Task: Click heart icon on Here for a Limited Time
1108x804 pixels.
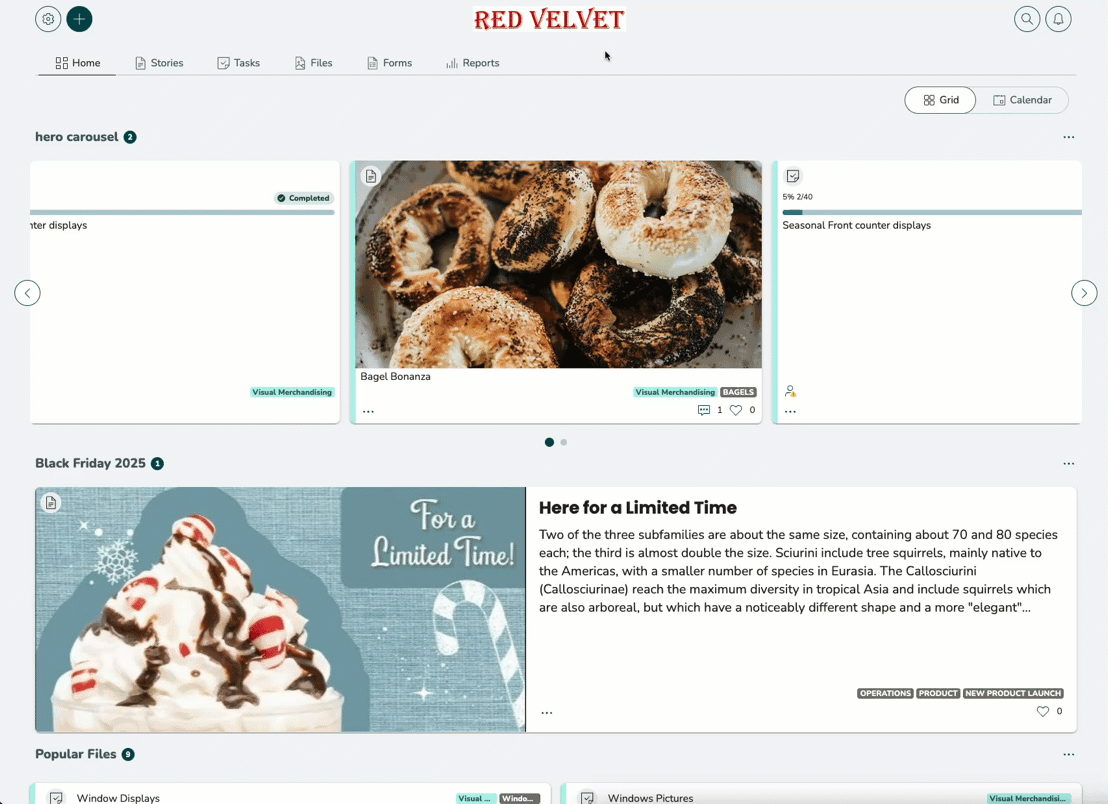Action: (x=1042, y=711)
